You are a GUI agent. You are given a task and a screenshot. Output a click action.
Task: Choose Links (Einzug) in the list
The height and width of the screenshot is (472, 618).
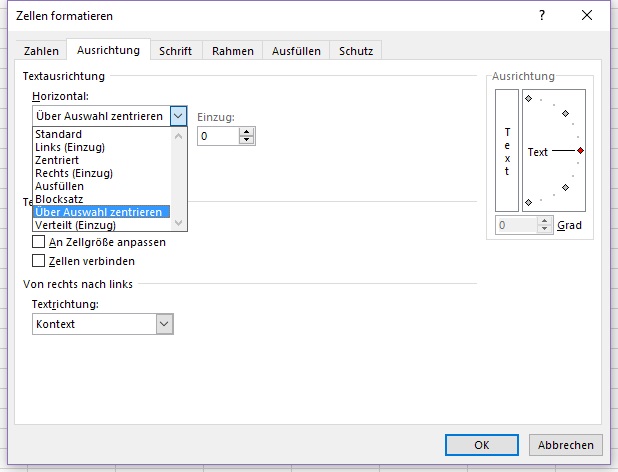pos(70,147)
